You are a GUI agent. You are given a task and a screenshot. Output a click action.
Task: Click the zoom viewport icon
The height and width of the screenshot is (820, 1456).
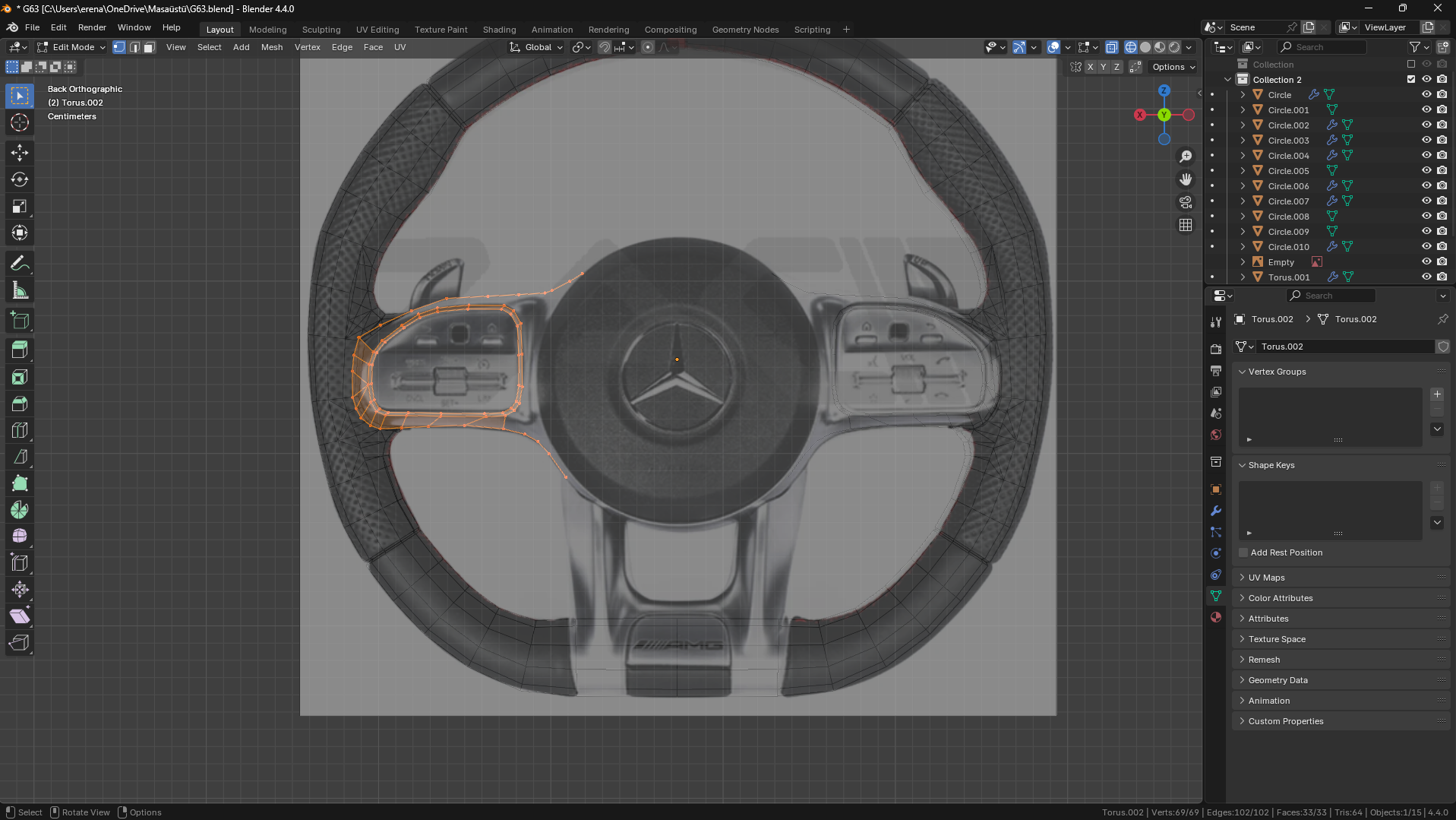[1186, 157]
